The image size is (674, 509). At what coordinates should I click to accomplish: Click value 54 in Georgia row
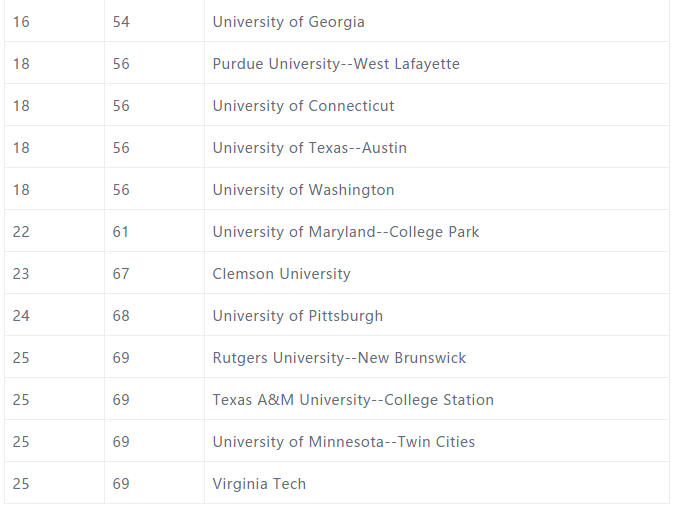pos(121,21)
